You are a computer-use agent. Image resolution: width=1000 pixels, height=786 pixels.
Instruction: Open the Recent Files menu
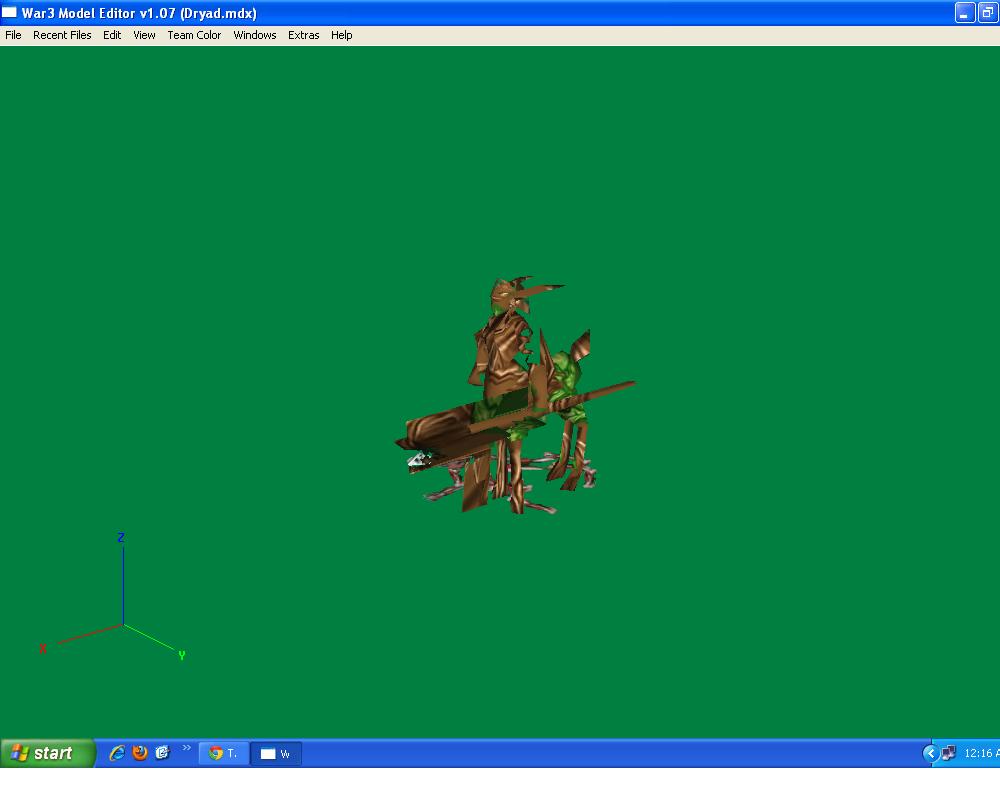(x=62, y=35)
